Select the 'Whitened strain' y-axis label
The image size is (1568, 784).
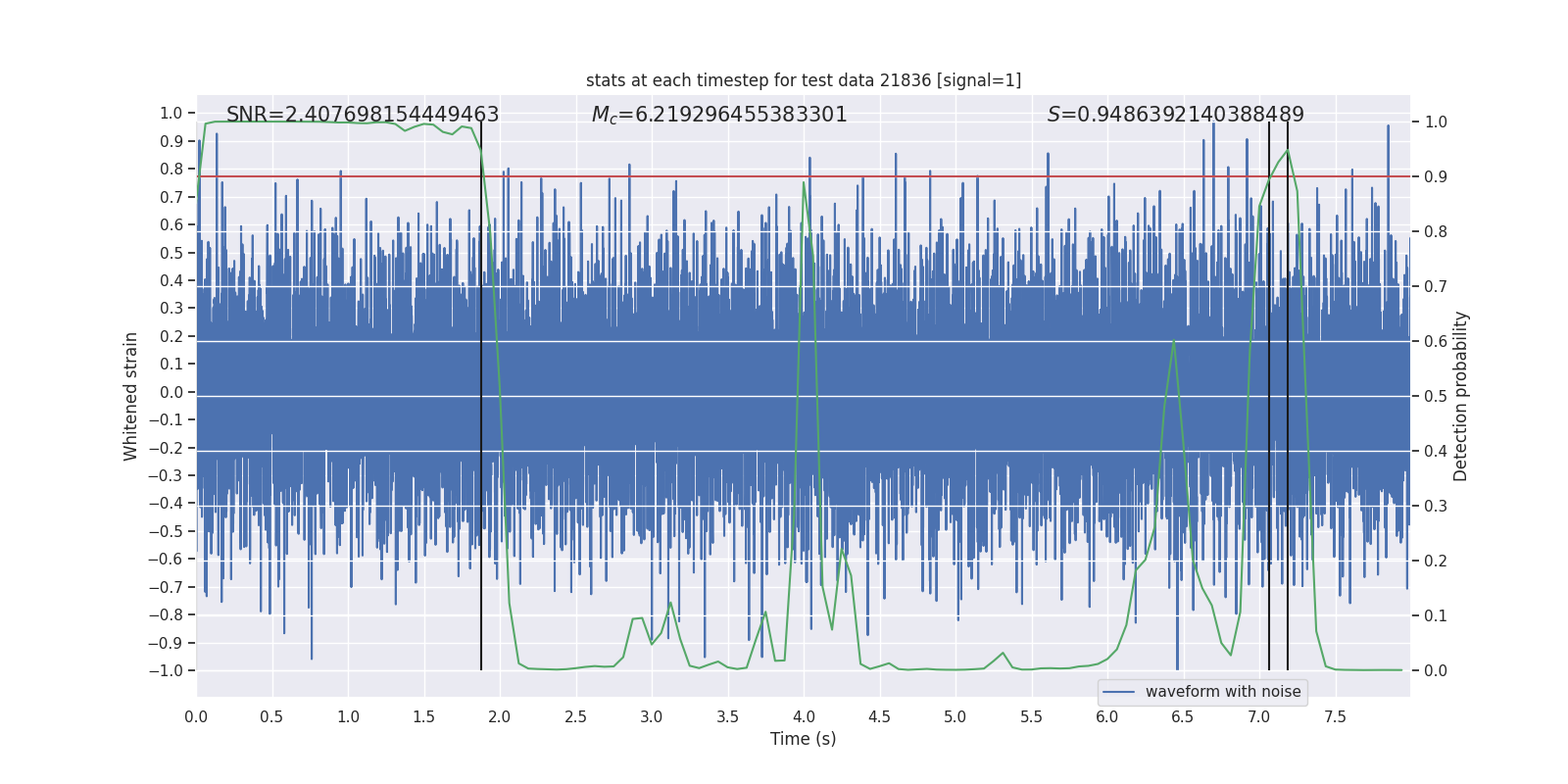(x=130, y=396)
